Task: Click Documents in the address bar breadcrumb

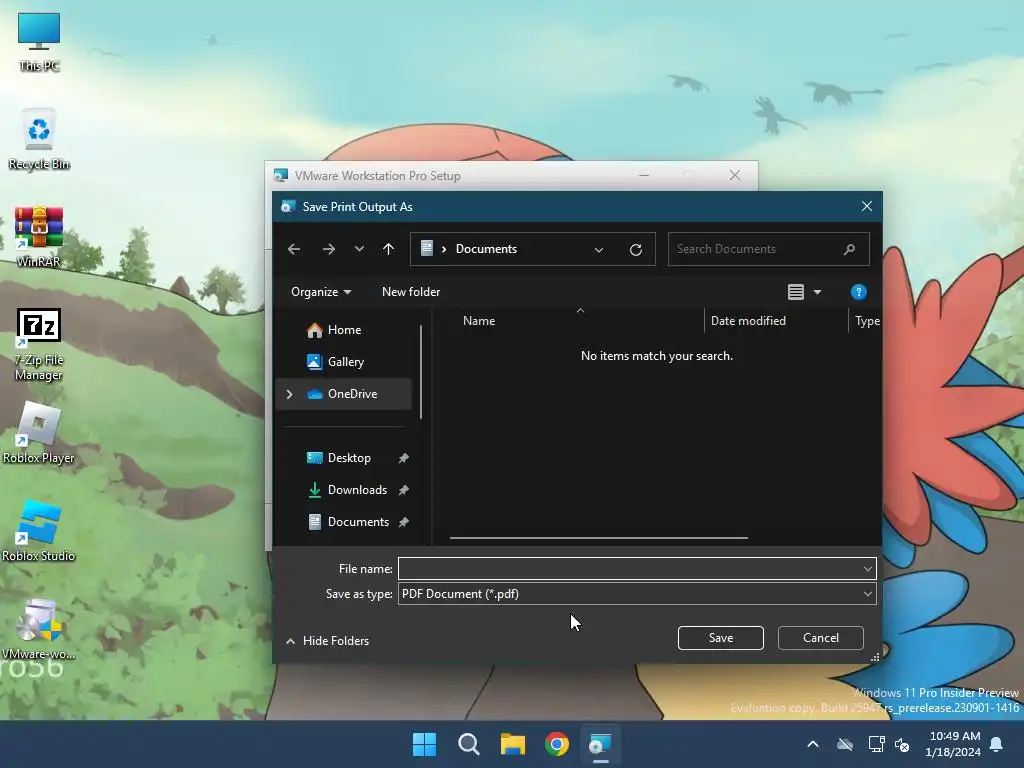Action: 486,249
